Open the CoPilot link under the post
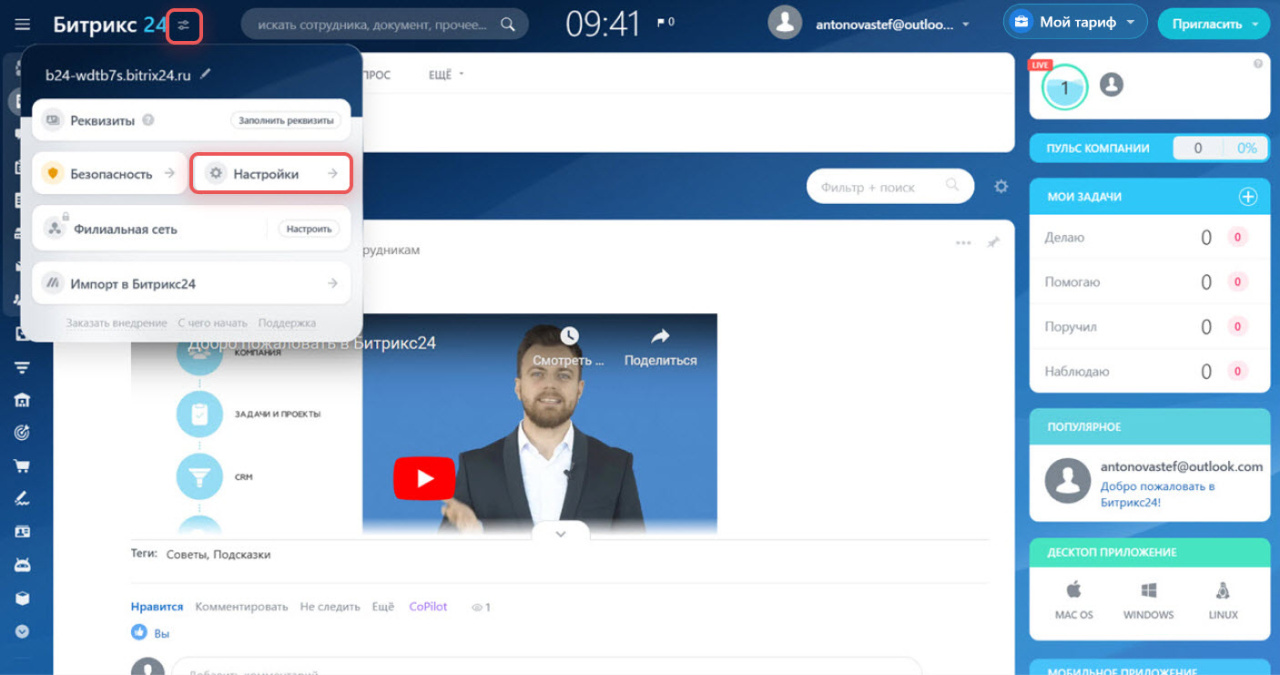The width and height of the screenshot is (1280, 675). (428, 606)
